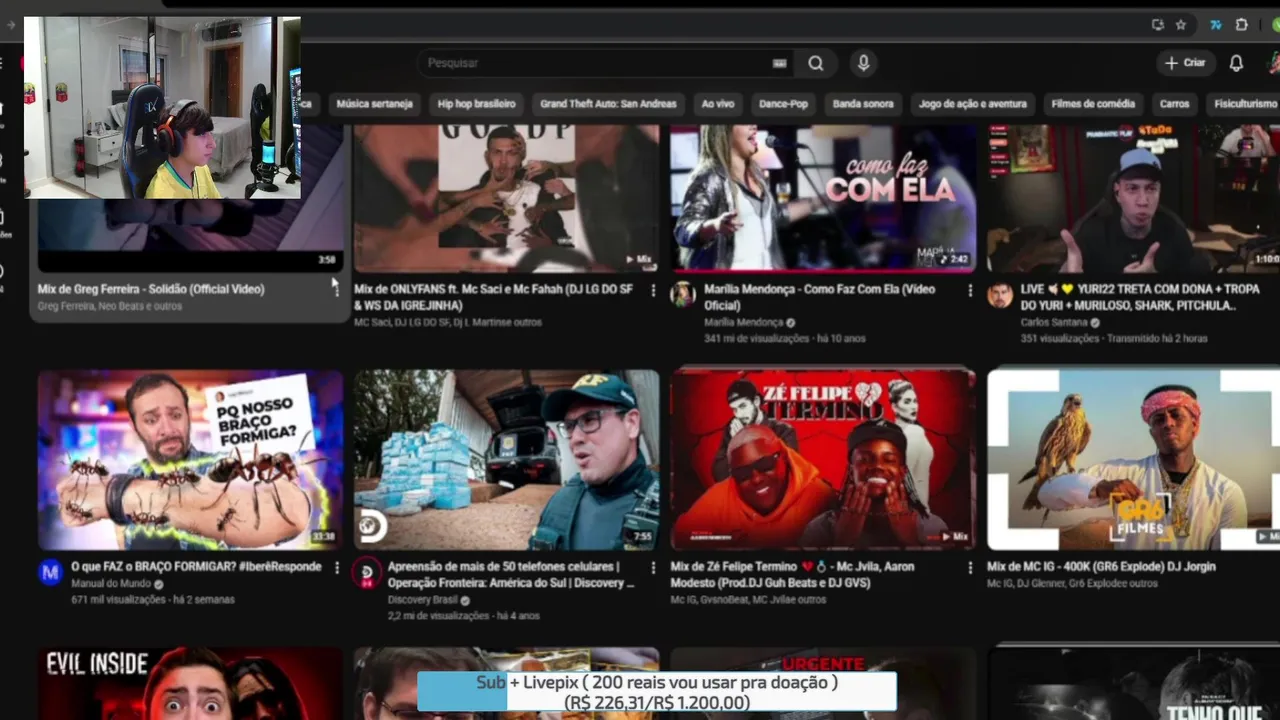The height and width of the screenshot is (720, 1280).
Task: Open Manual do Mundo channel avatar
Action: point(50,572)
